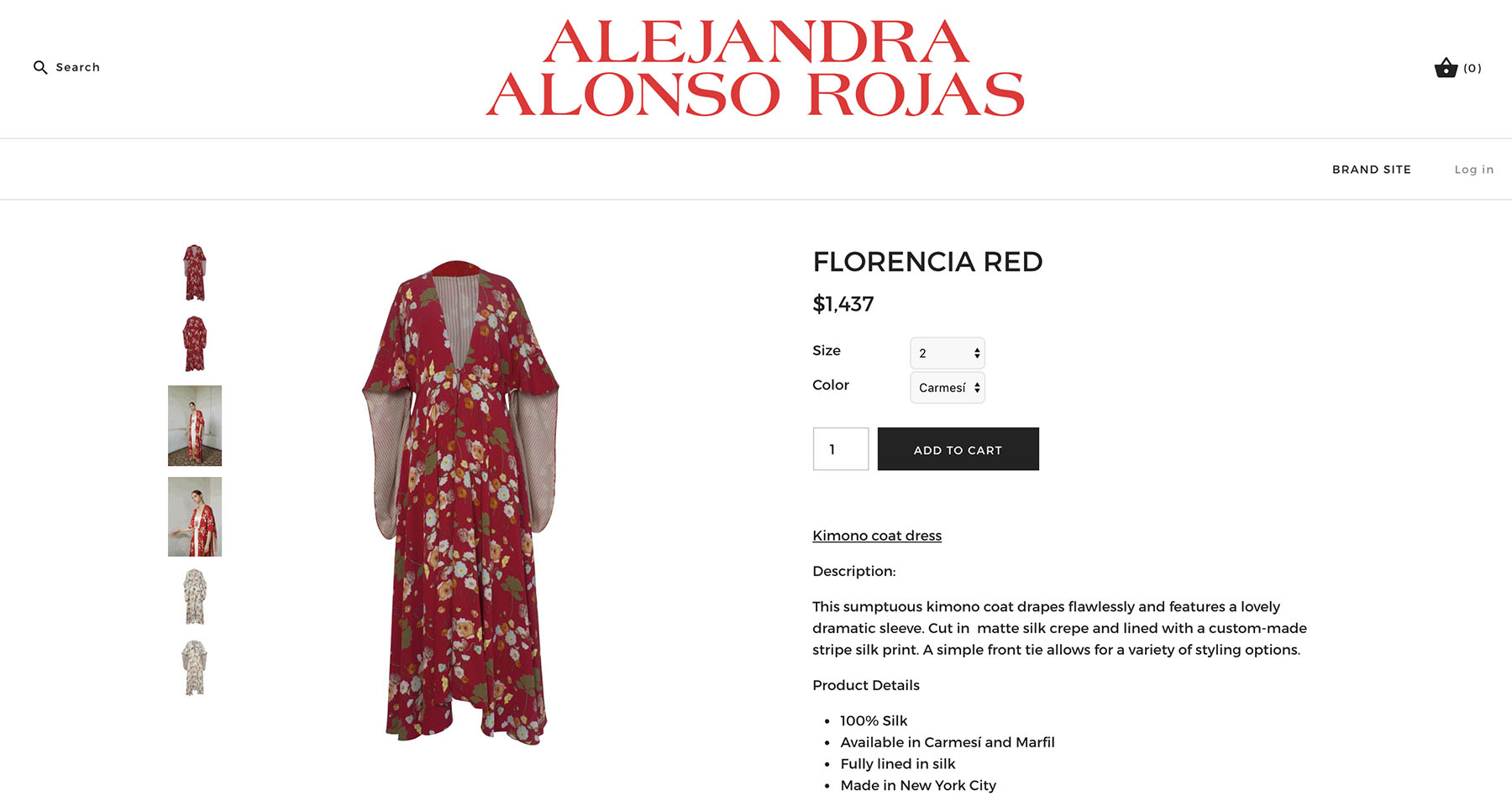The image size is (1512, 801).
Task: Select the last ivory dress thumbnail
Action: point(195,667)
